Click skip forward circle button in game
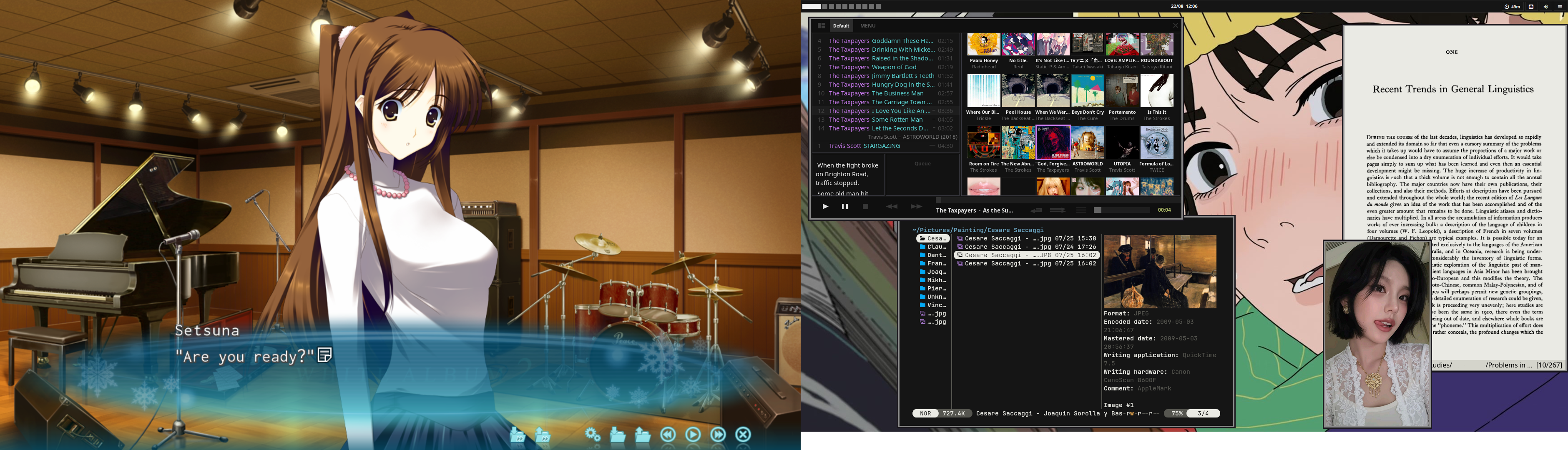1568x450 pixels. point(718,435)
